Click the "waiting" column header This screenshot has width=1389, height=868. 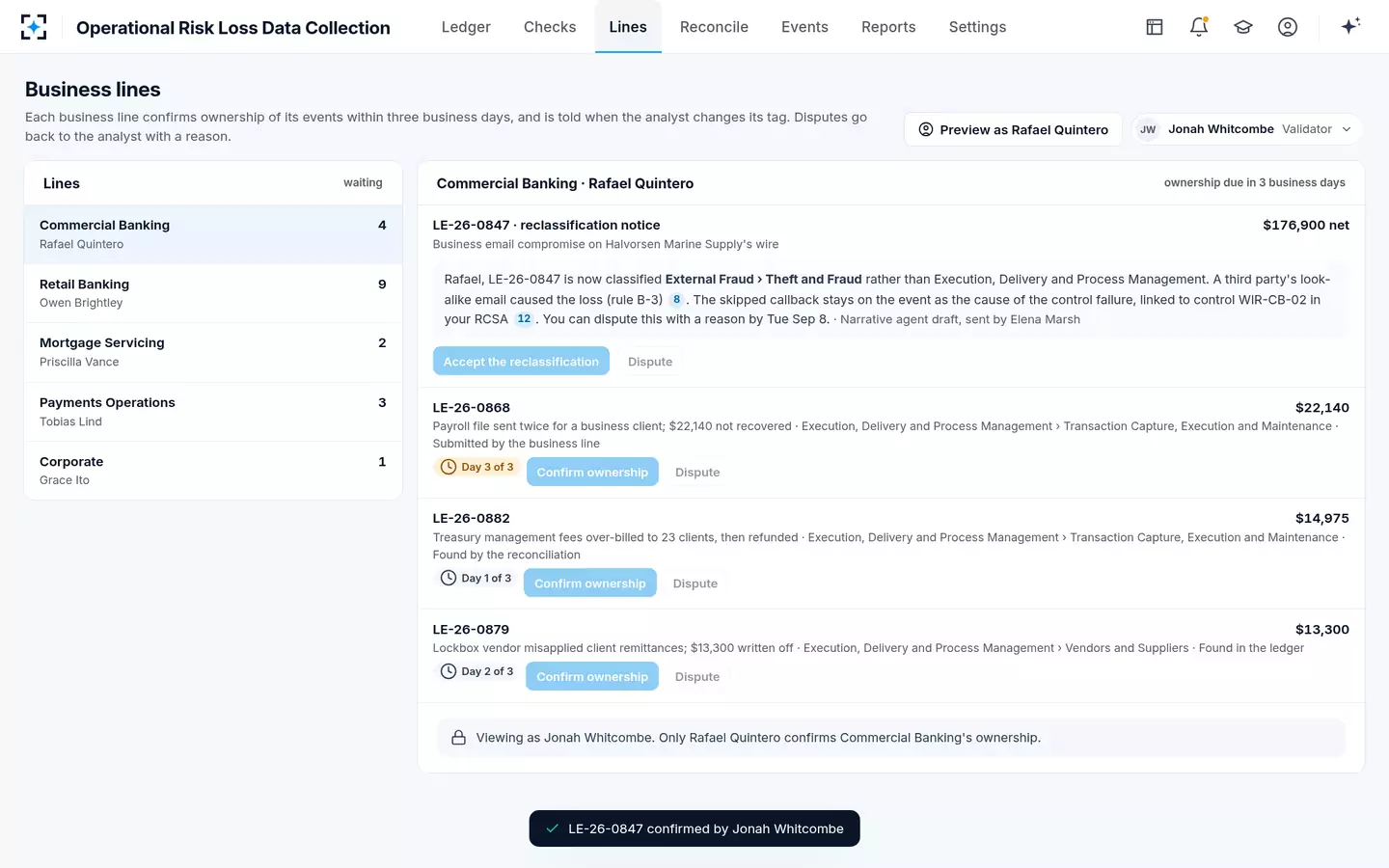363,183
